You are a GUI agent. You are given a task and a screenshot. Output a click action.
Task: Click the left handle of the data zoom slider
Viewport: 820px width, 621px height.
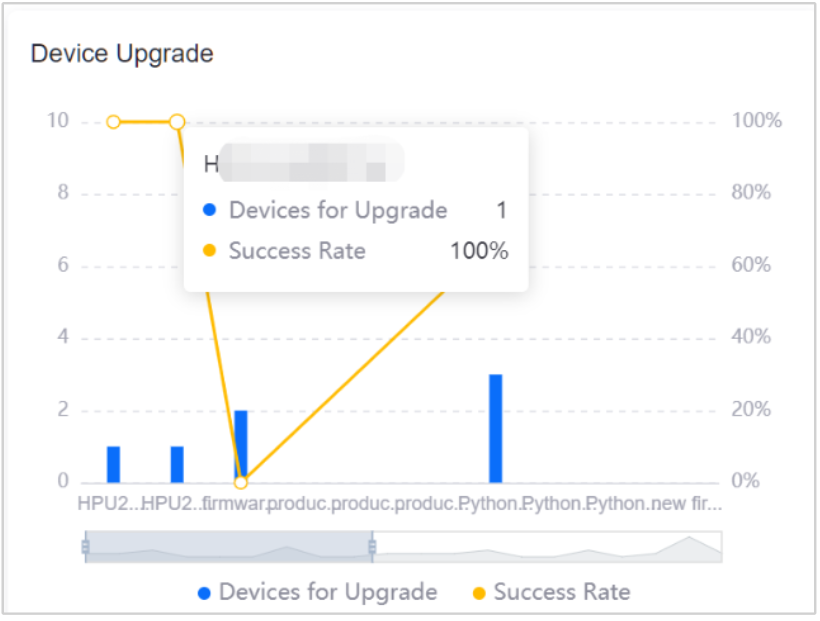pyautogui.click(x=85, y=546)
